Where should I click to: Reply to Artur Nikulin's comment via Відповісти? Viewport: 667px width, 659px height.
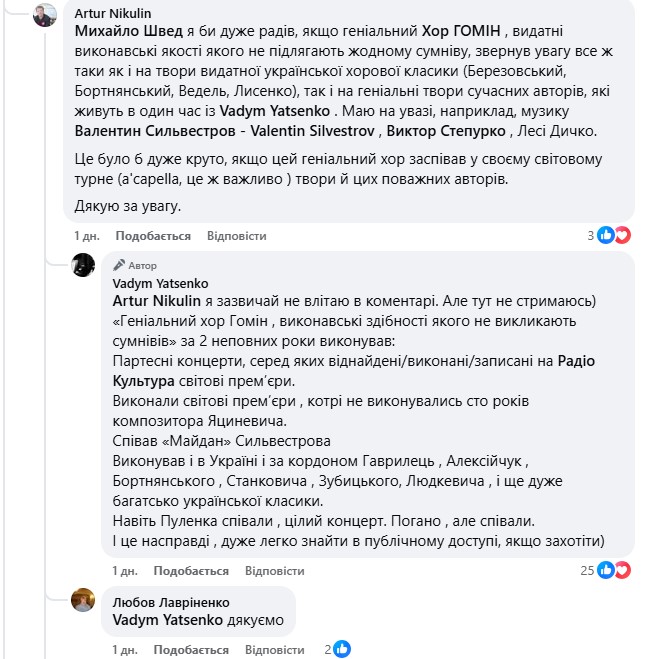point(237,236)
